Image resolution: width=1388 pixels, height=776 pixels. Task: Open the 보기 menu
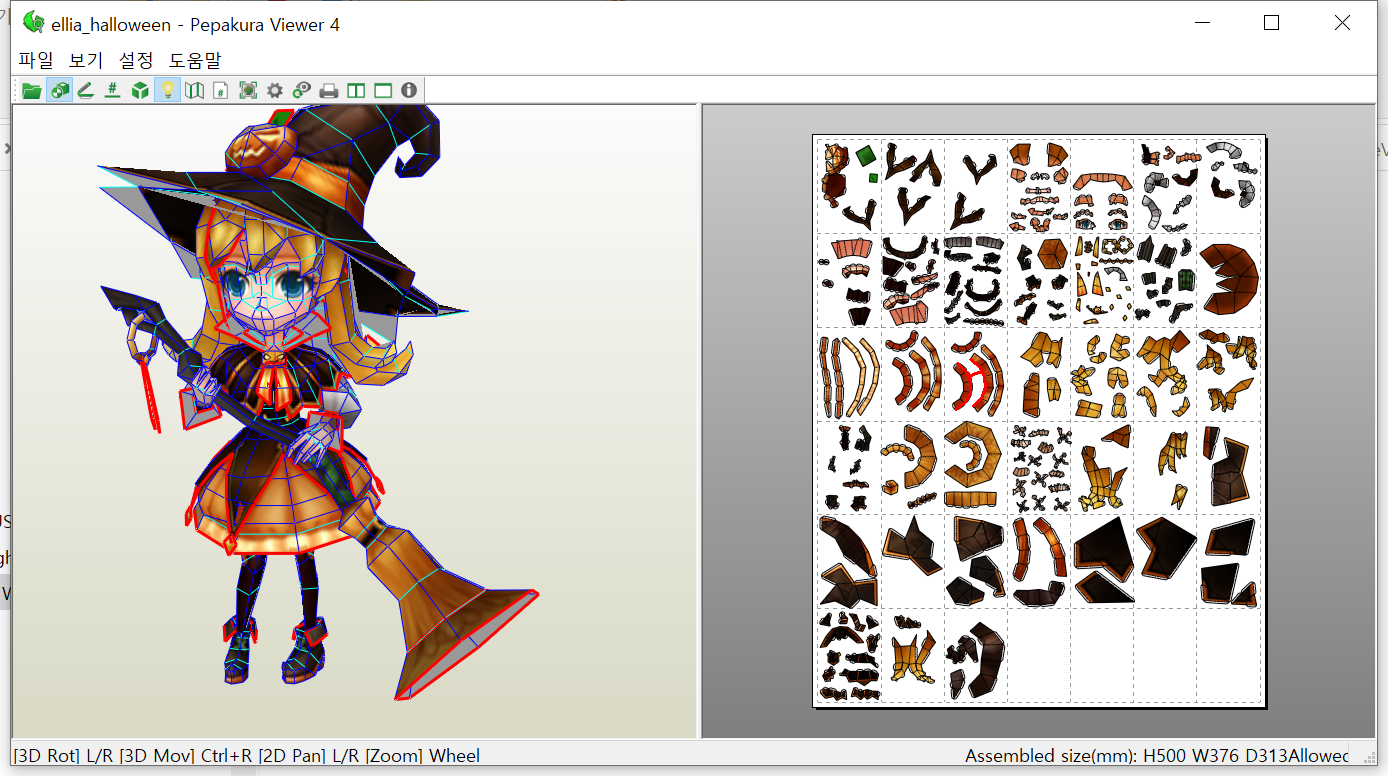click(x=86, y=60)
